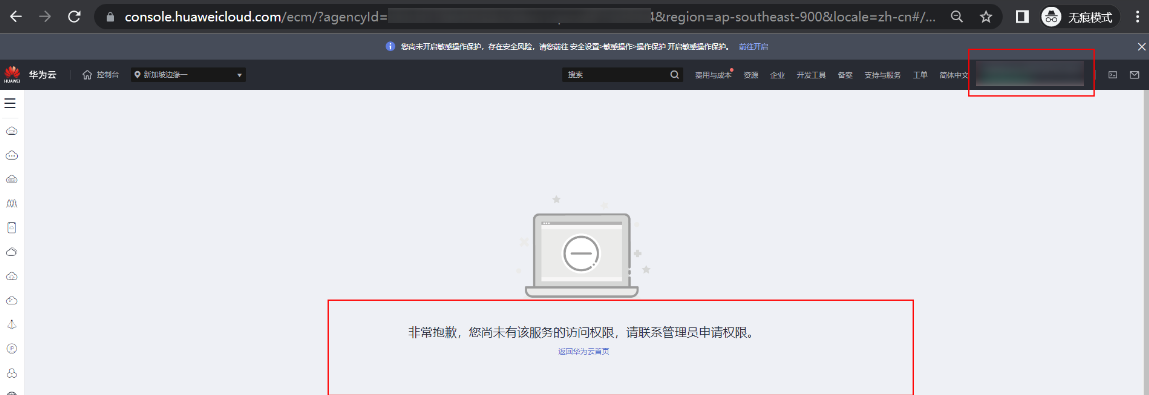This screenshot has width=1149, height=395.
Task: Open the blurred account name menu
Action: (x=1030, y=74)
